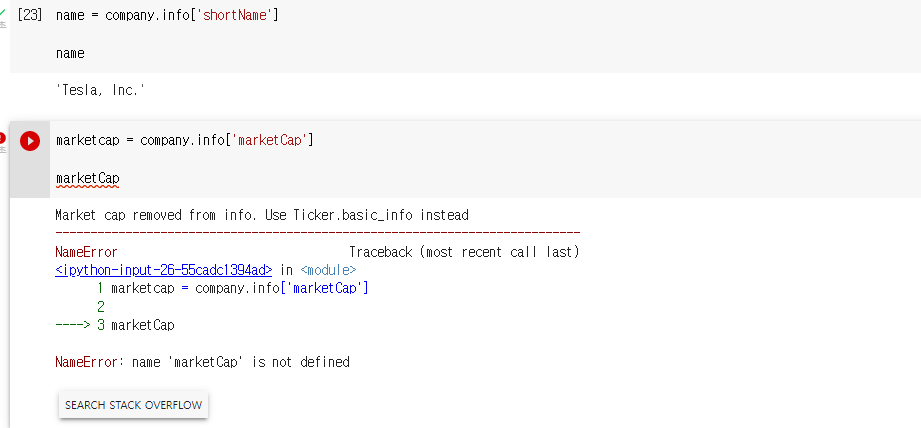The height and width of the screenshot is (428, 921).
Task: Click the SEARCH STACK OVERFLOW button
Action: pyautogui.click(x=133, y=405)
